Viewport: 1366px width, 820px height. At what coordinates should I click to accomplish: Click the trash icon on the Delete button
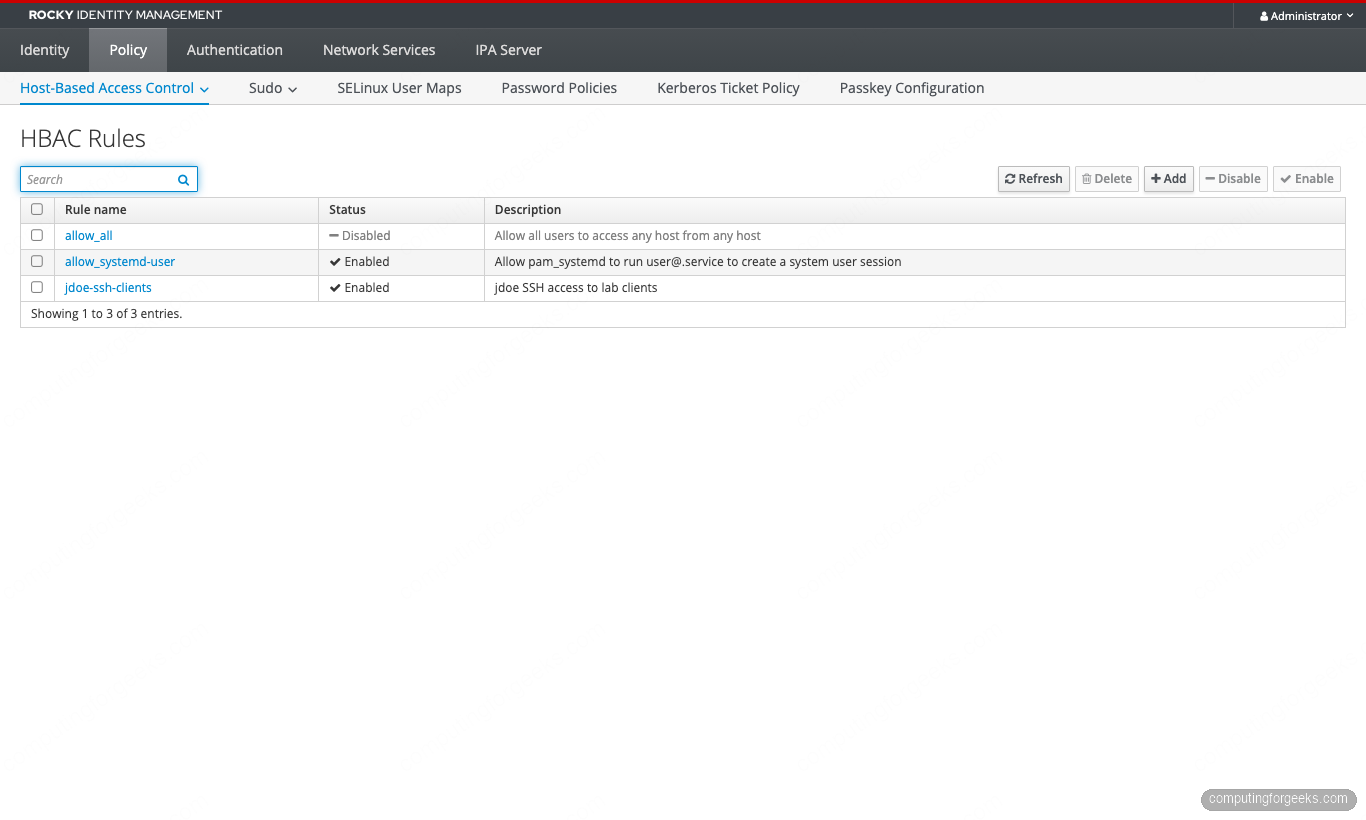pos(1087,178)
